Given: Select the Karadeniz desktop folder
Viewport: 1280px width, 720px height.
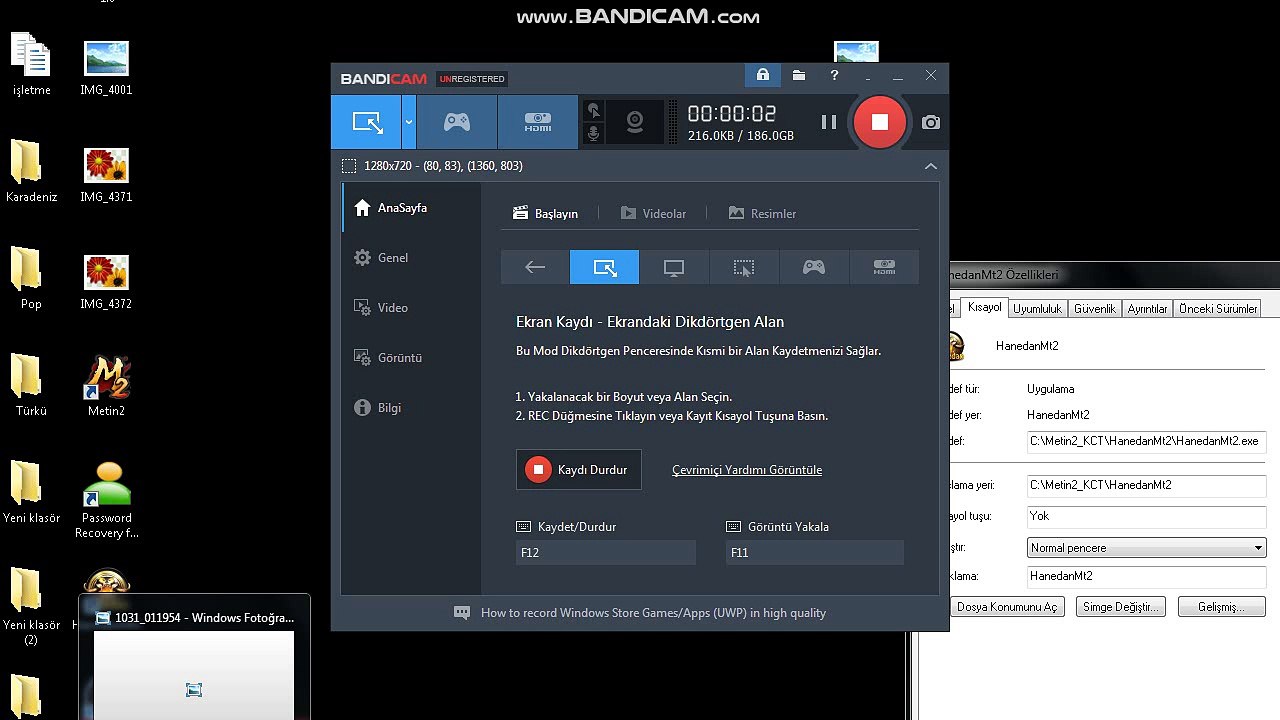Looking at the screenshot, I should [x=31, y=171].
